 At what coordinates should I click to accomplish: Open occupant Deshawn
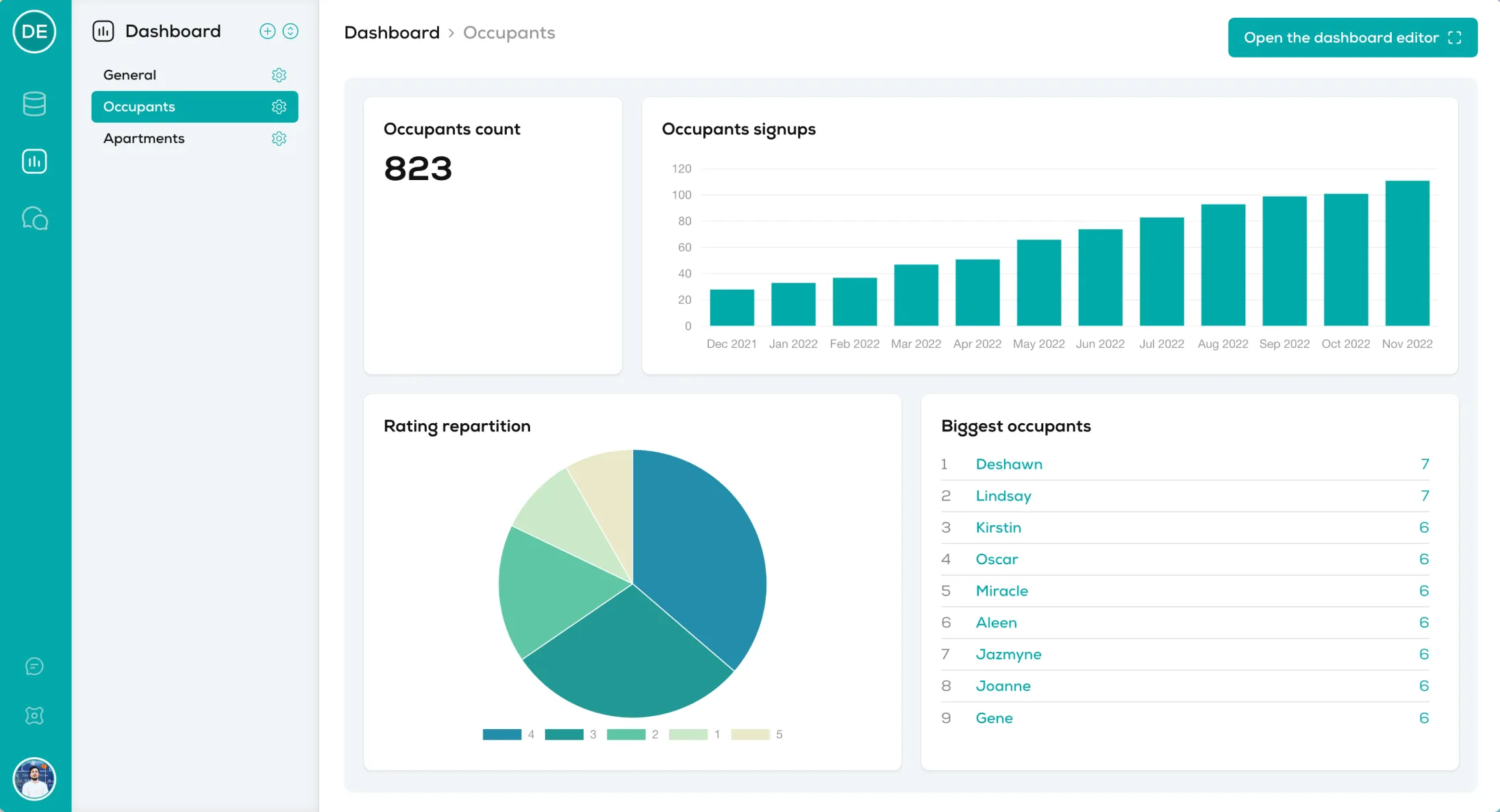coord(1009,464)
